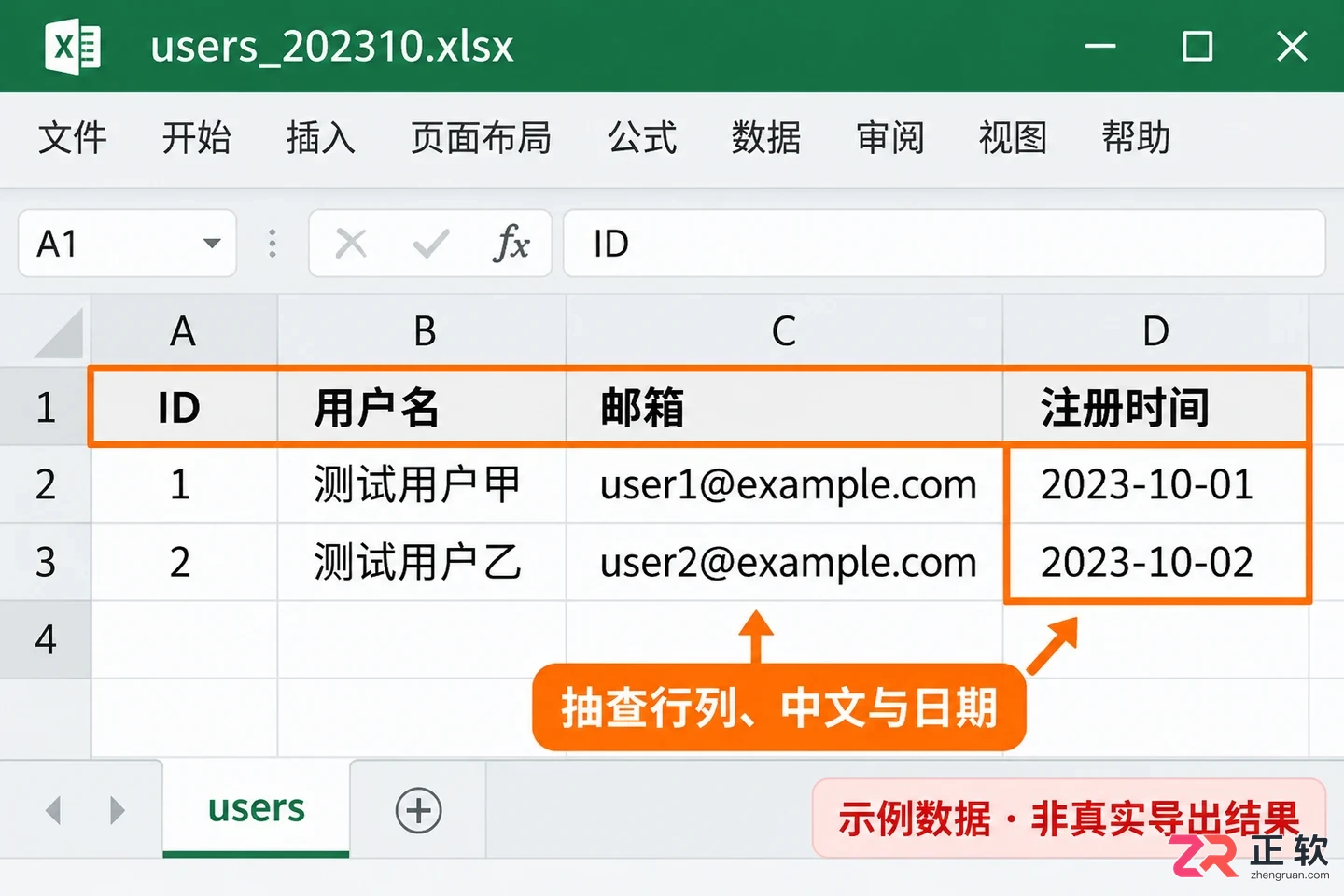The image size is (1344, 896).
Task: Open the 开始 ribbon tab
Action: click(196, 138)
